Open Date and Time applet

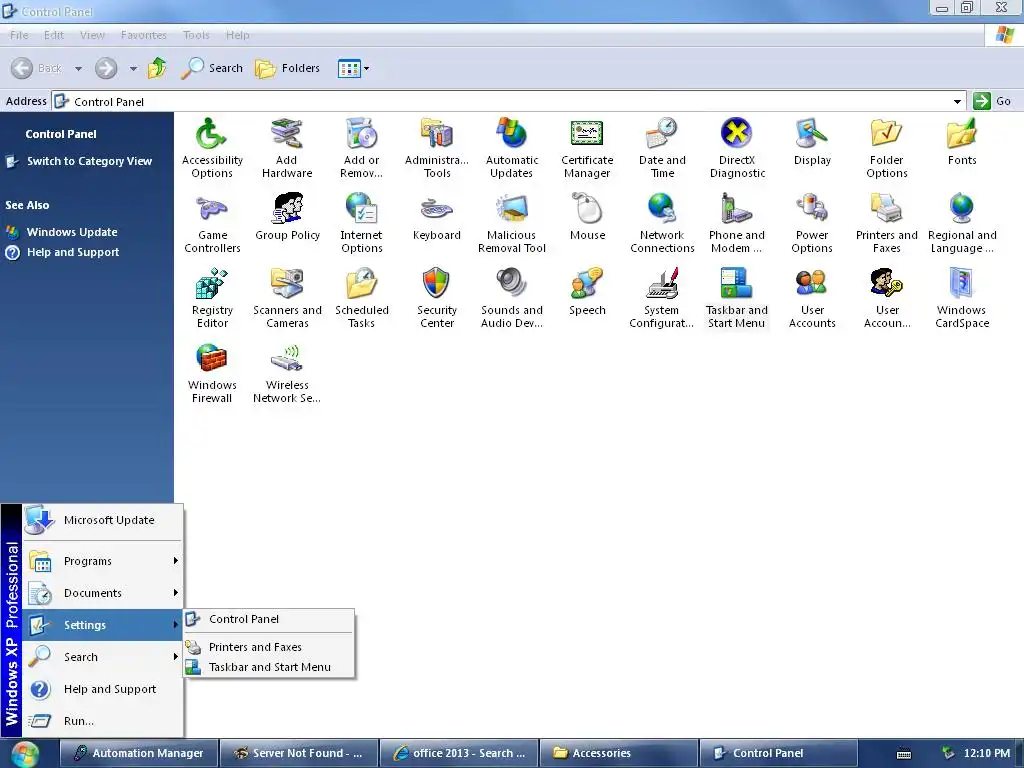pyautogui.click(x=662, y=148)
